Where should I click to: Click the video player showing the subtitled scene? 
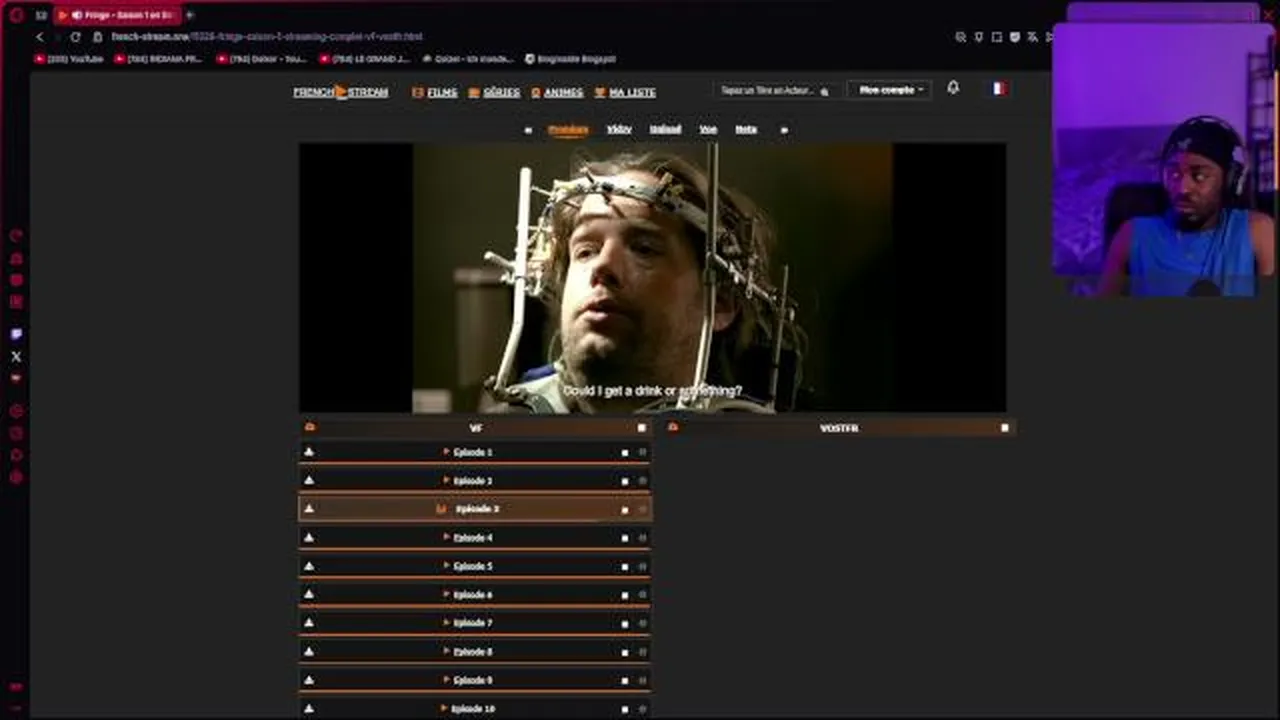652,277
